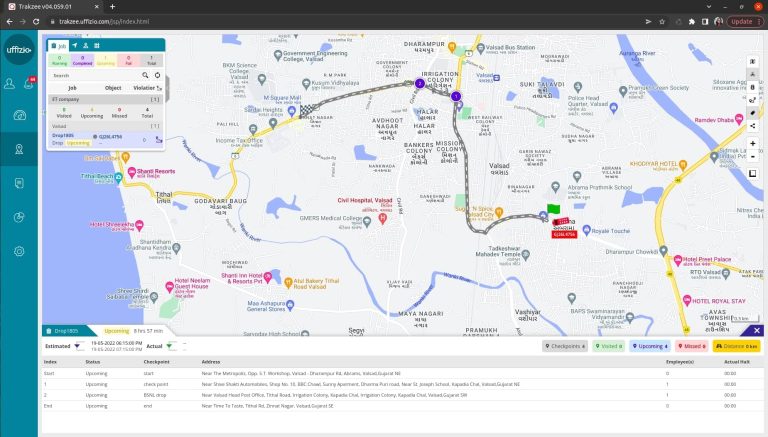Viewport: 768px width, 437px height.
Task: Click the notification bell with red badge
Action: pos(29,83)
